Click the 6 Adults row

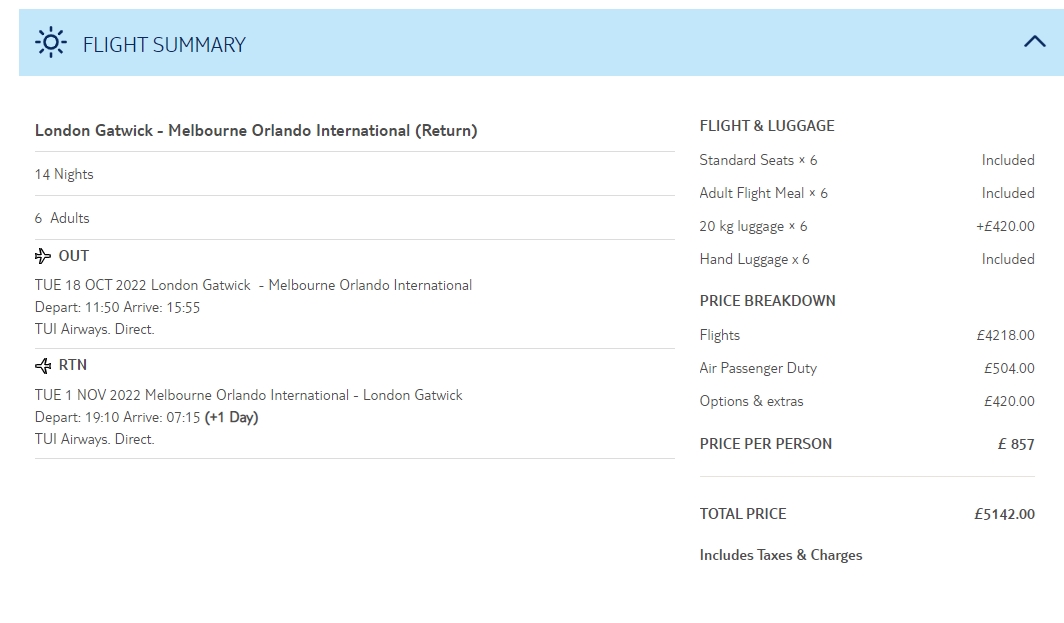pos(62,218)
